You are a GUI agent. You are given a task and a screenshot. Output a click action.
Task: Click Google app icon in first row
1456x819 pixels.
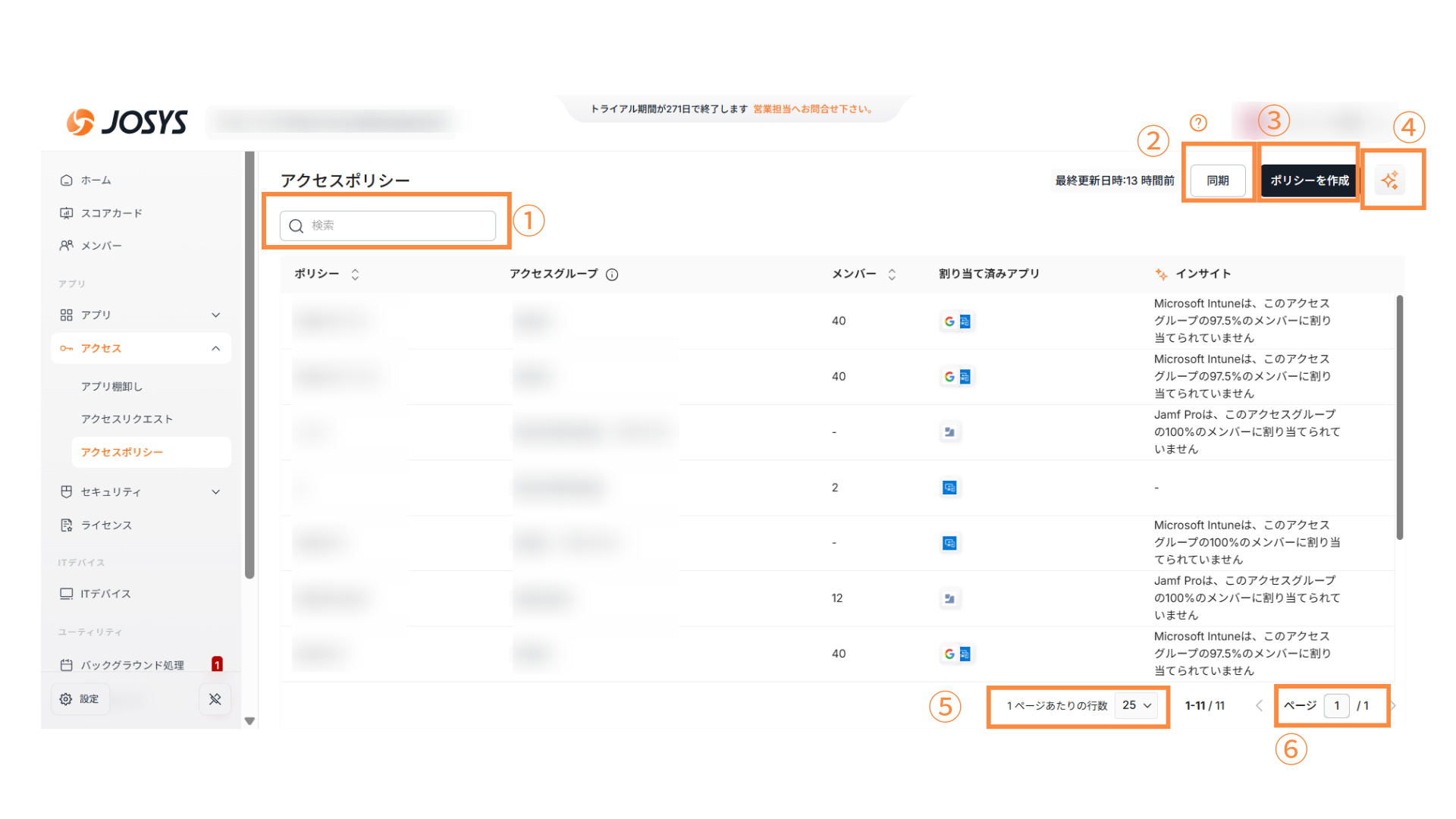pos(949,322)
